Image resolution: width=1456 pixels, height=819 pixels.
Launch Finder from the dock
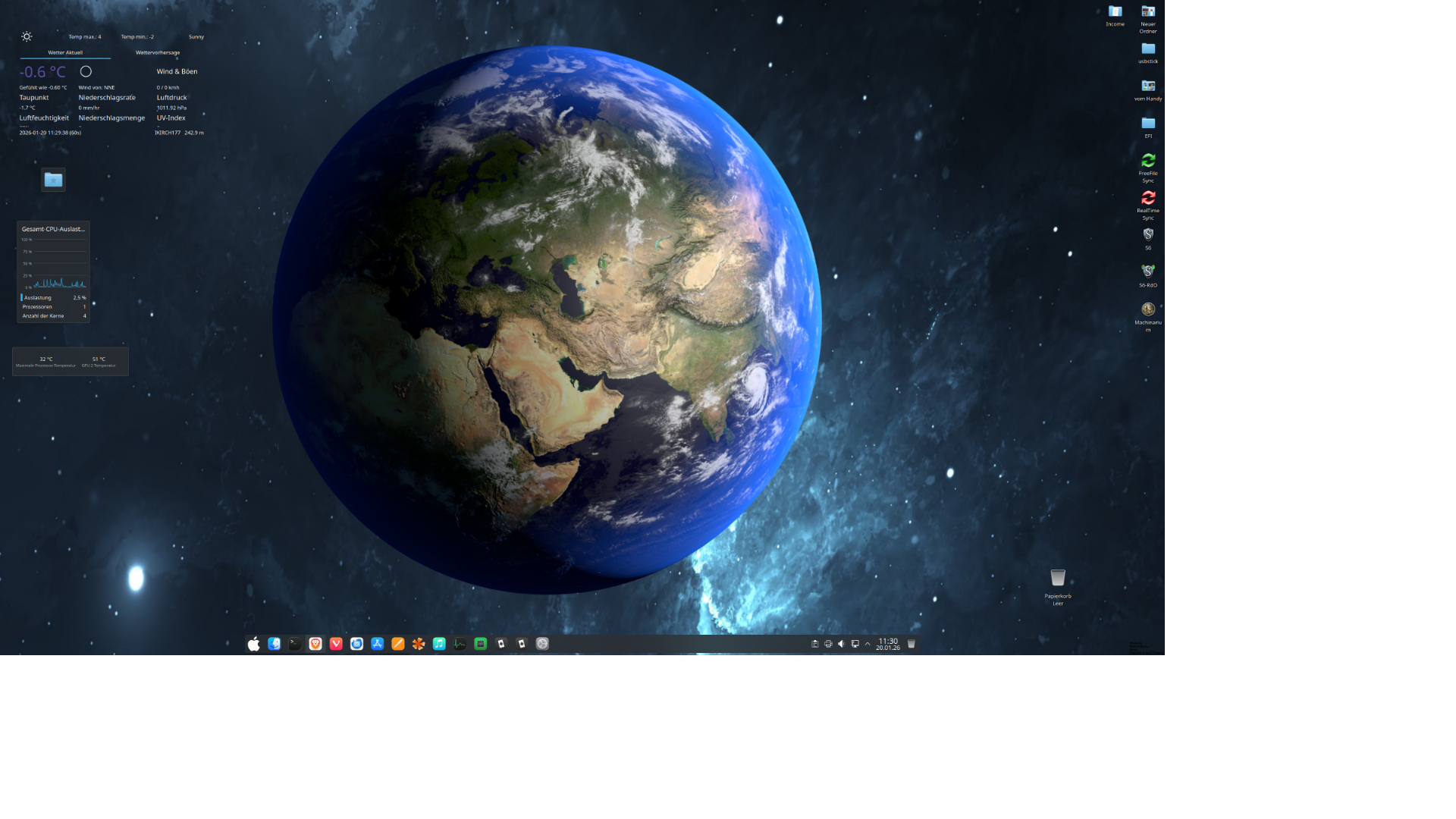click(275, 644)
